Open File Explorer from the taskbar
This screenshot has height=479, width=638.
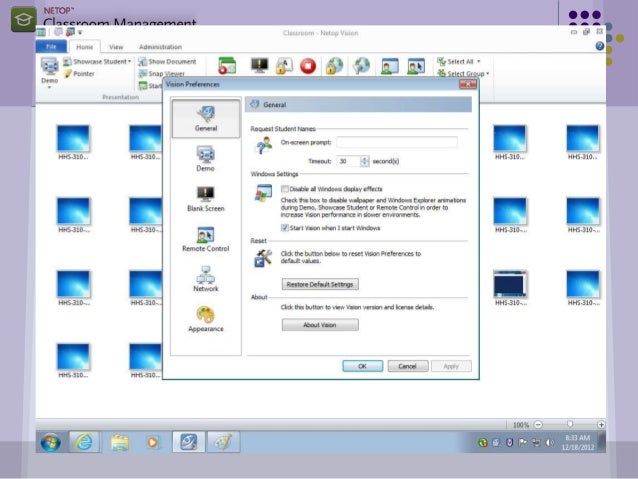coord(120,442)
